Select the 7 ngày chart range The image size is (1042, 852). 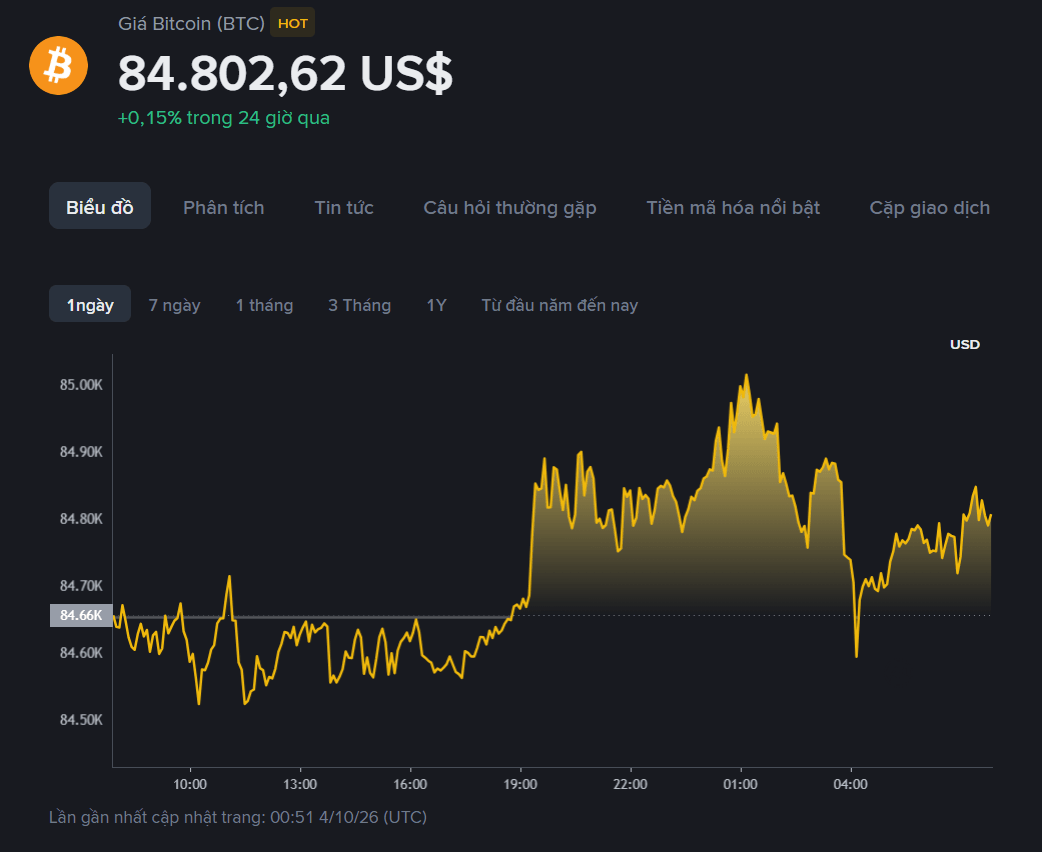(x=175, y=305)
